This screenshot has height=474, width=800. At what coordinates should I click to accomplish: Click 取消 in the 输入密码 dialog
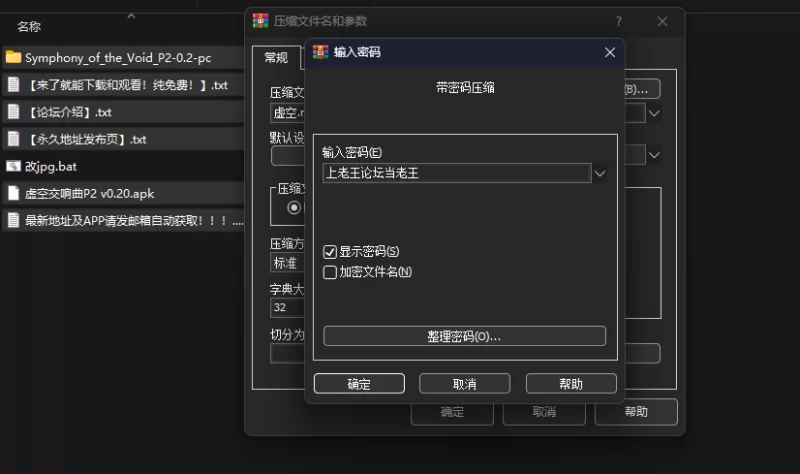point(465,384)
